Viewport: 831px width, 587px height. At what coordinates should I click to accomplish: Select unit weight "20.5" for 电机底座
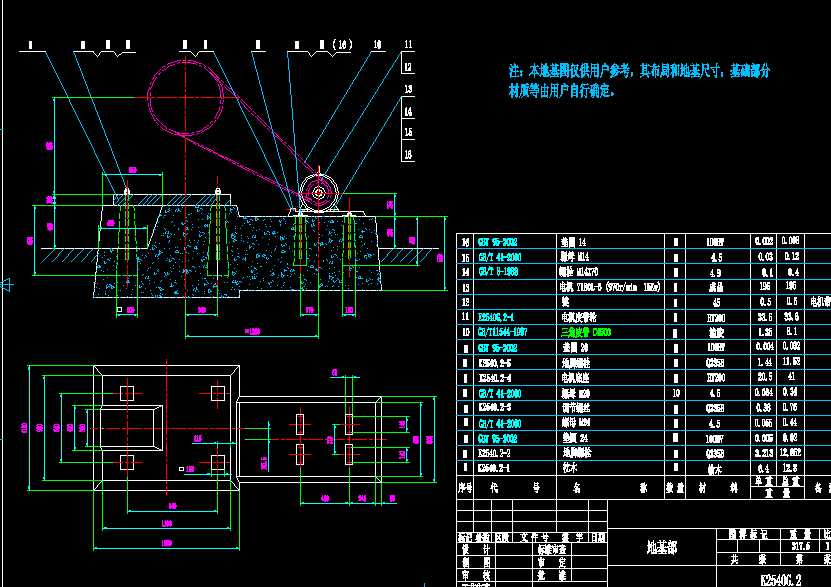pyautogui.click(x=764, y=377)
